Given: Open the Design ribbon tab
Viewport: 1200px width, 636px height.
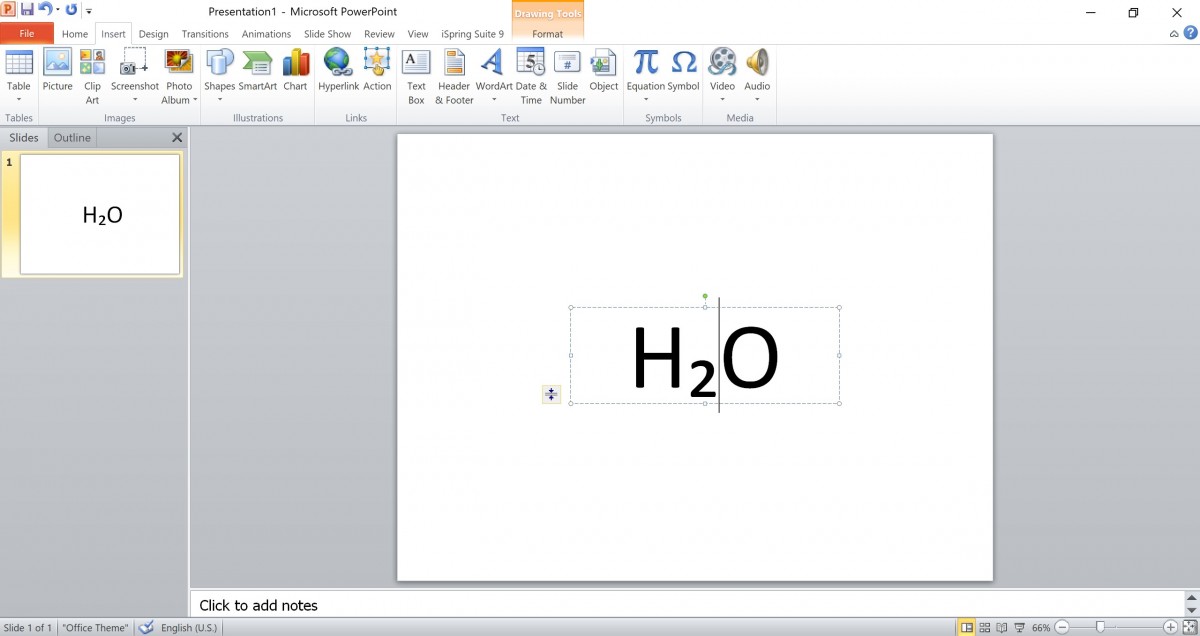Looking at the screenshot, I should click(x=153, y=34).
